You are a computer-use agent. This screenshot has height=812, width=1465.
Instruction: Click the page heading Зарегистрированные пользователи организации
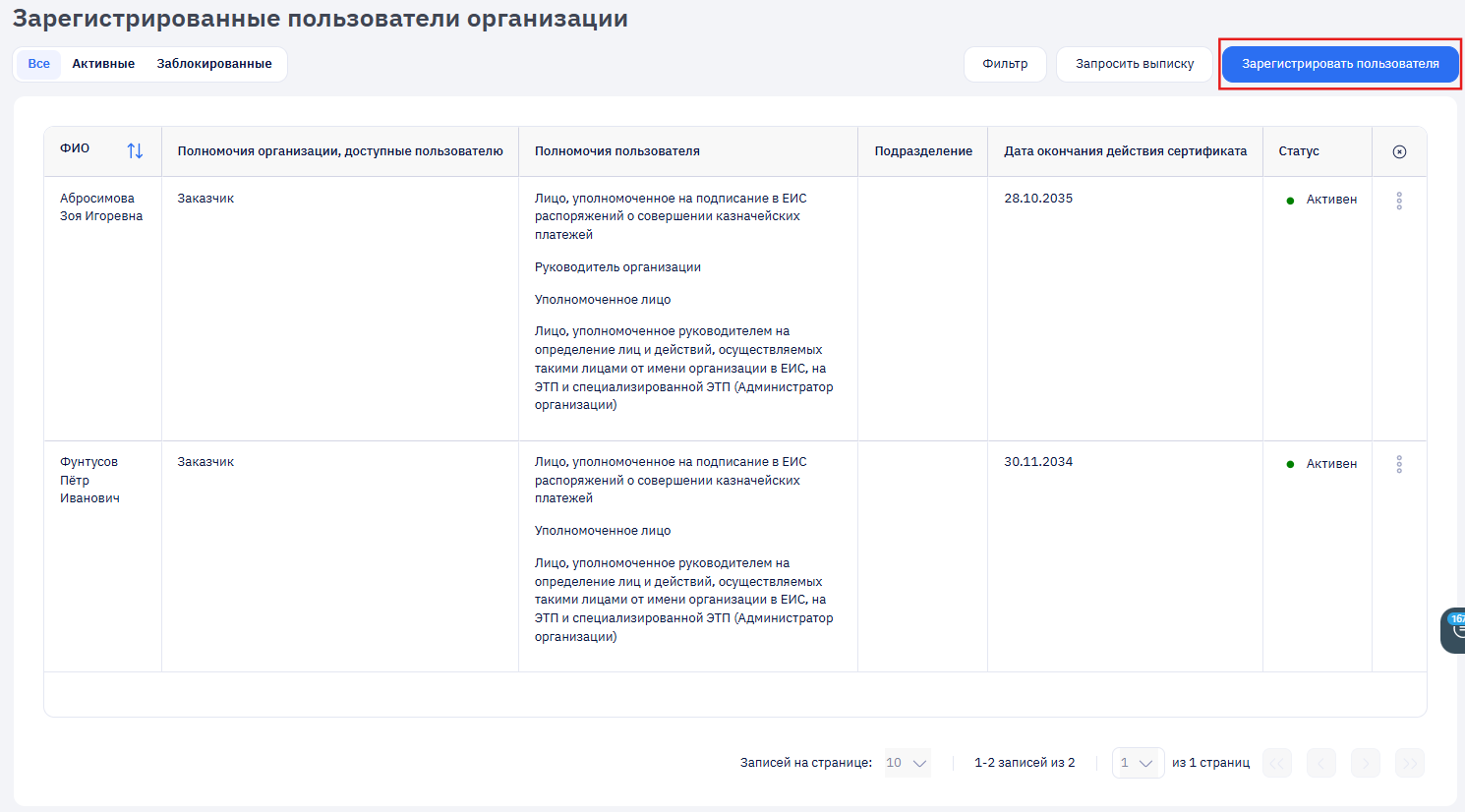pos(321,19)
